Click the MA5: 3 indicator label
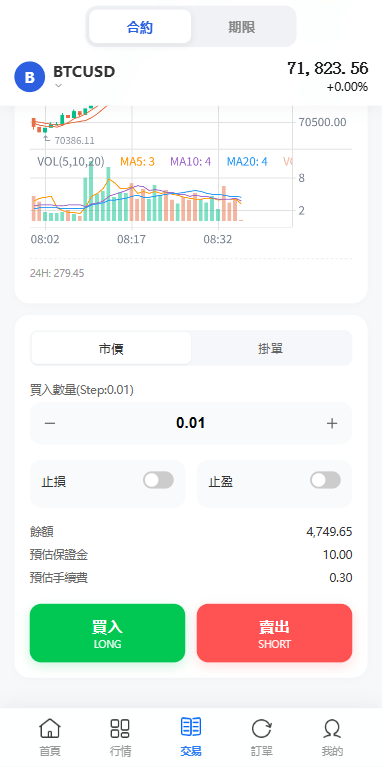Image resolution: width=382 pixels, height=767 pixels. pos(137,161)
